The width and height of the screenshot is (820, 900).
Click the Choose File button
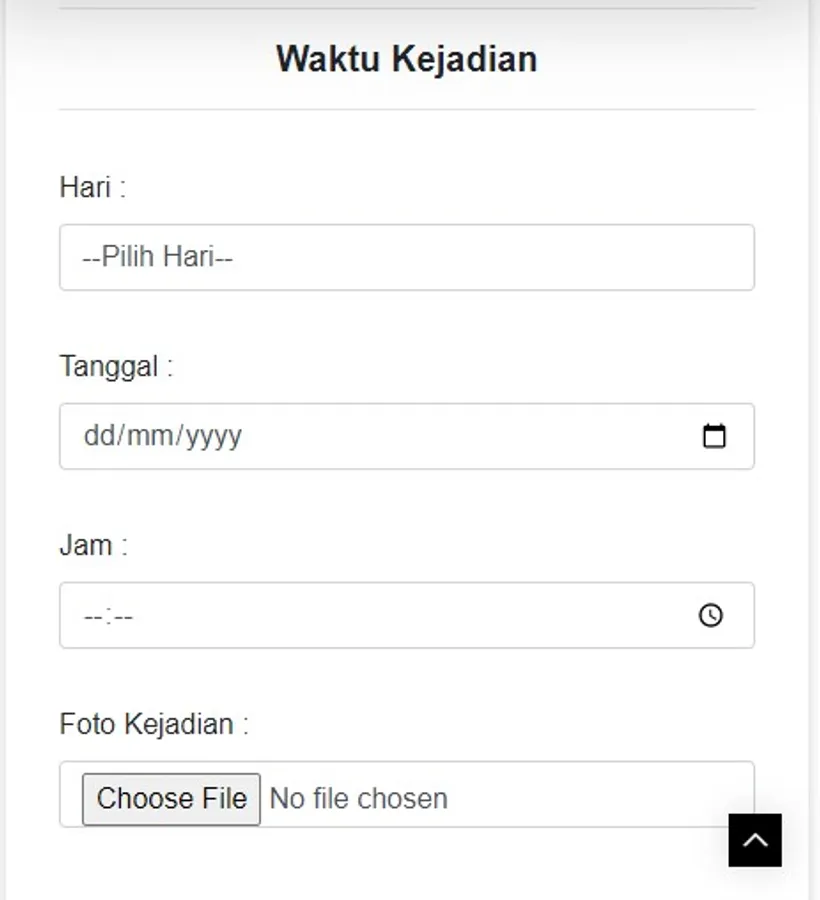pyautogui.click(x=171, y=798)
